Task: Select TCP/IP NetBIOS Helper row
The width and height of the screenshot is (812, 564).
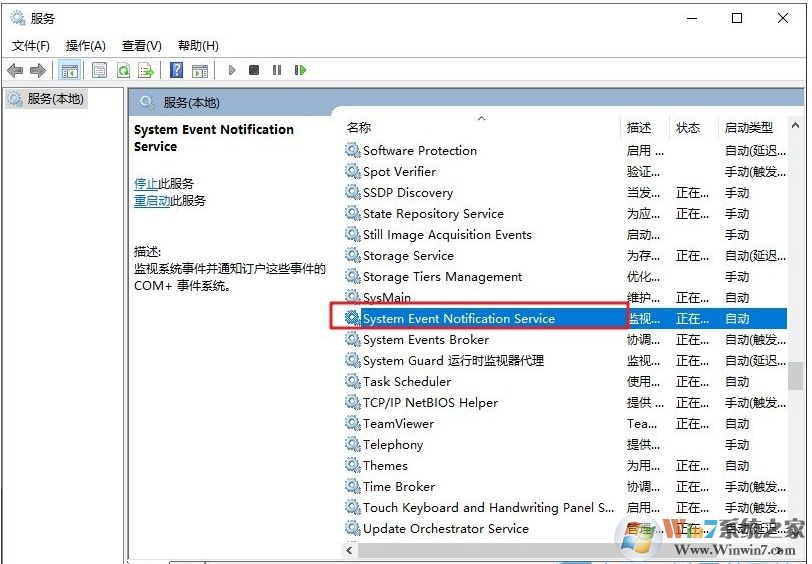Action: pyautogui.click(x=566, y=402)
